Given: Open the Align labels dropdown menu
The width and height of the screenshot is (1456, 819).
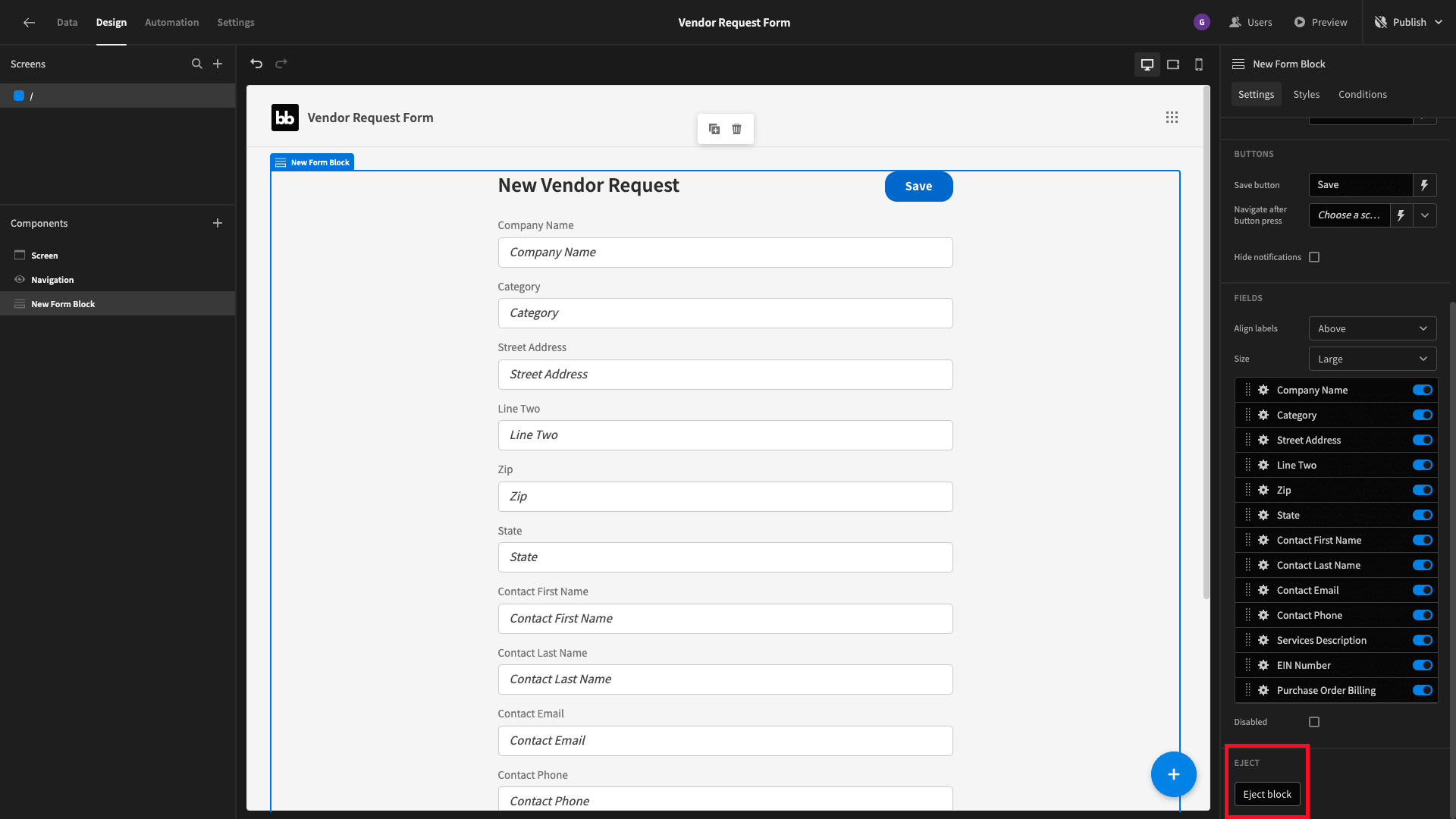Looking at the screenshot, I should click(x=1373, y=328).
